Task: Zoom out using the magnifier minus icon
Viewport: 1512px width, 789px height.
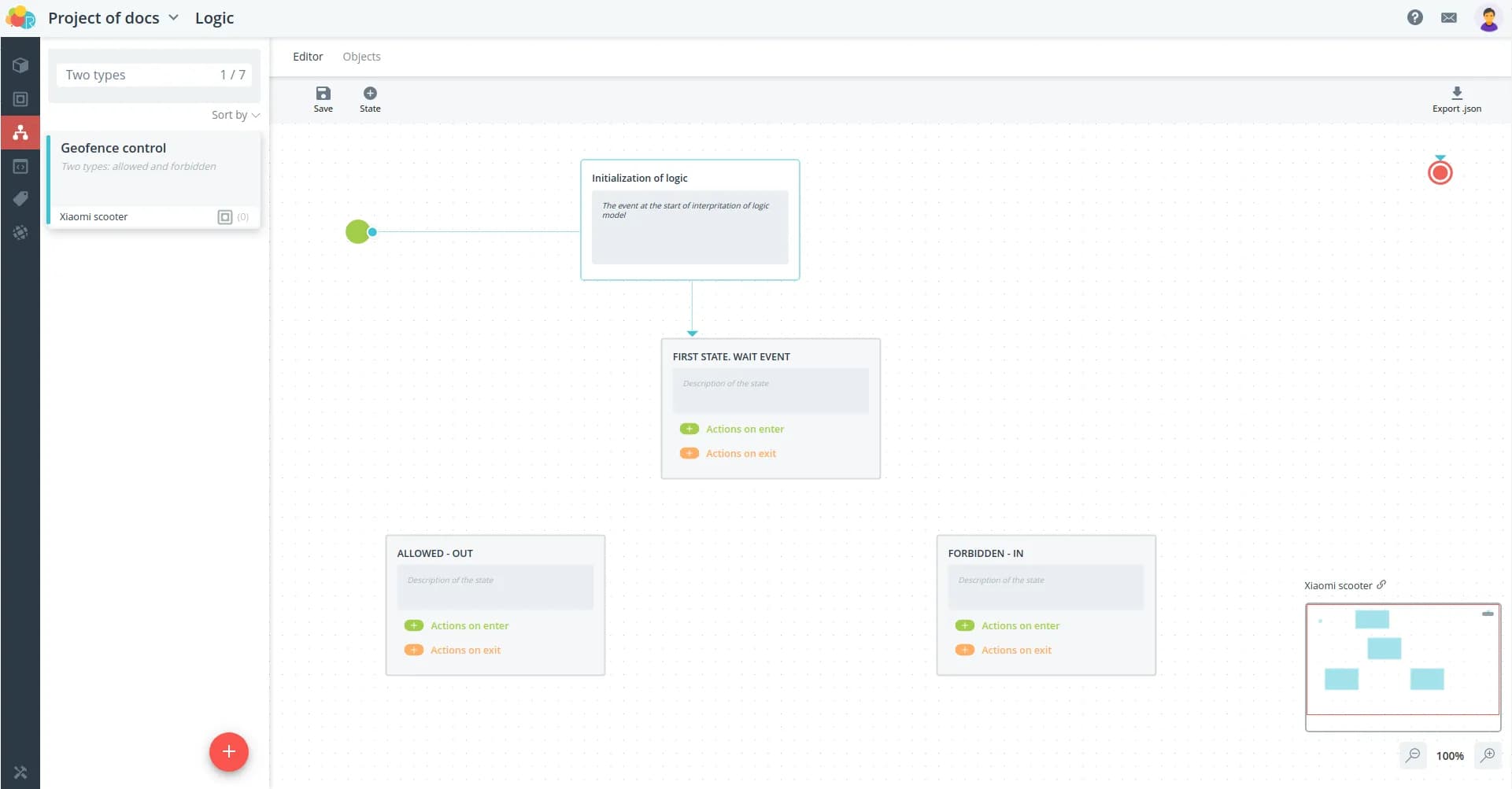Action: point(1413,755)
